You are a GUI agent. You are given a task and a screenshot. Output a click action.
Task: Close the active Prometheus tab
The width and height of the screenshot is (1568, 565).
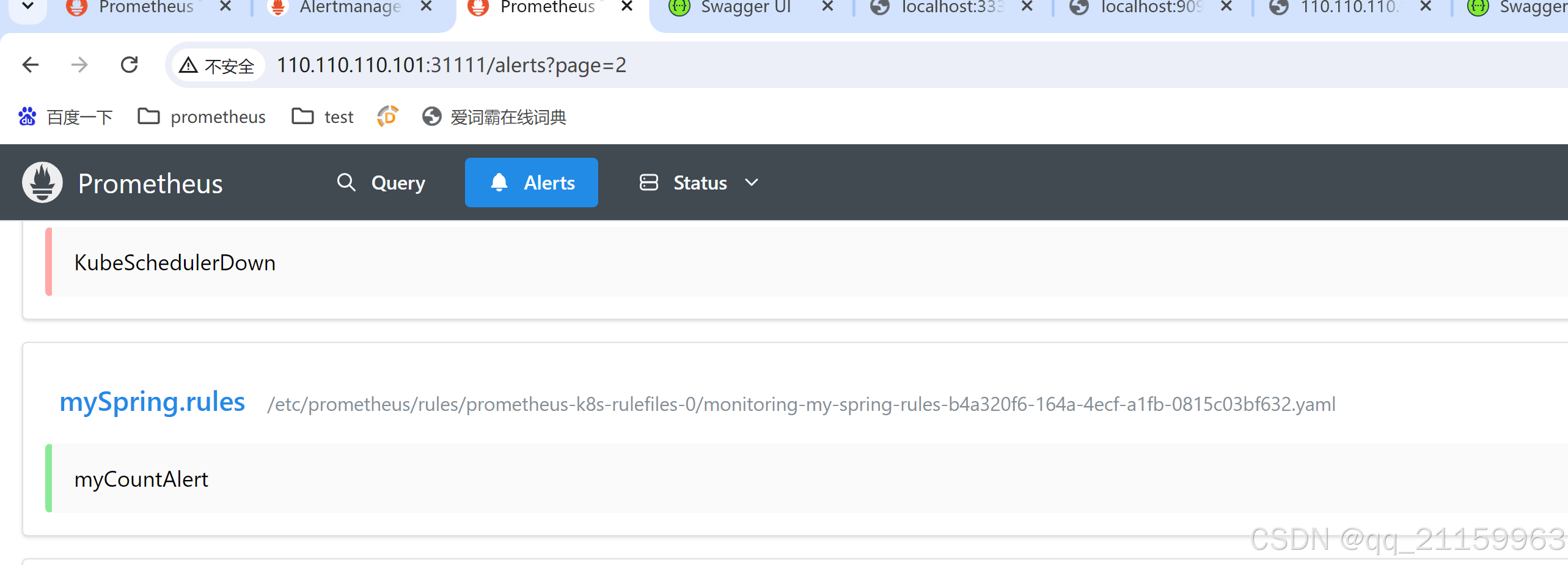(x=627, y=6)
